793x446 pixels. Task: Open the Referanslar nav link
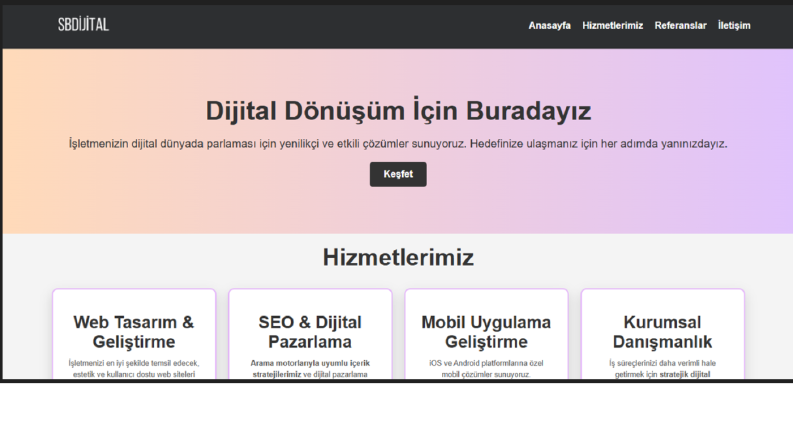point(680,25)
